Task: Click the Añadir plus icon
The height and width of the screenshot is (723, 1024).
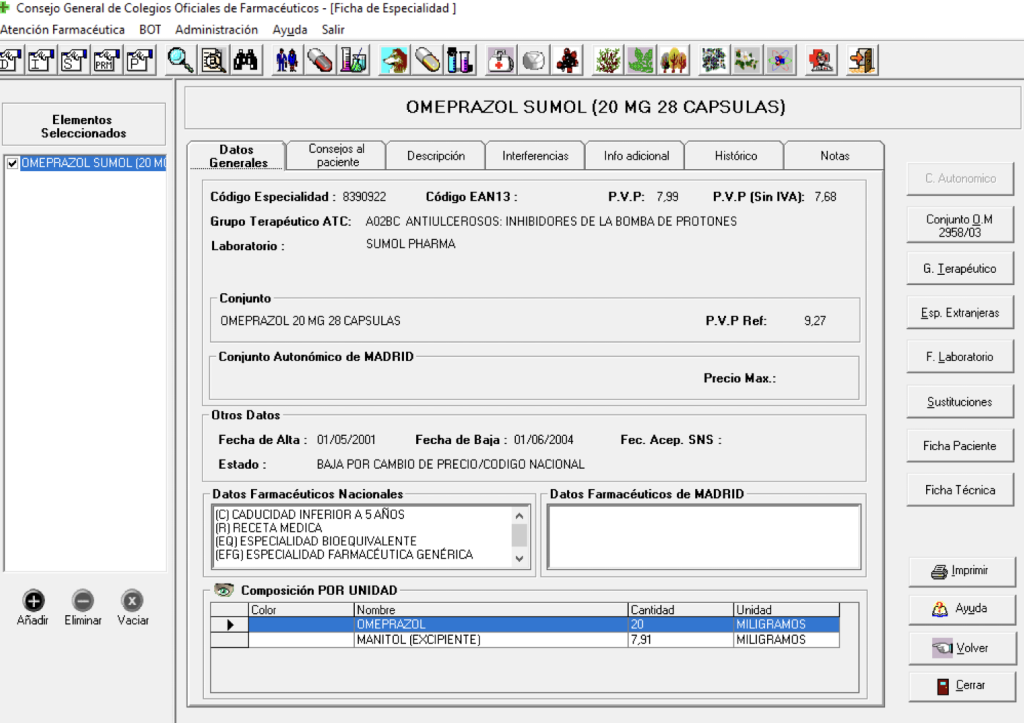Action: click(33, 600)
